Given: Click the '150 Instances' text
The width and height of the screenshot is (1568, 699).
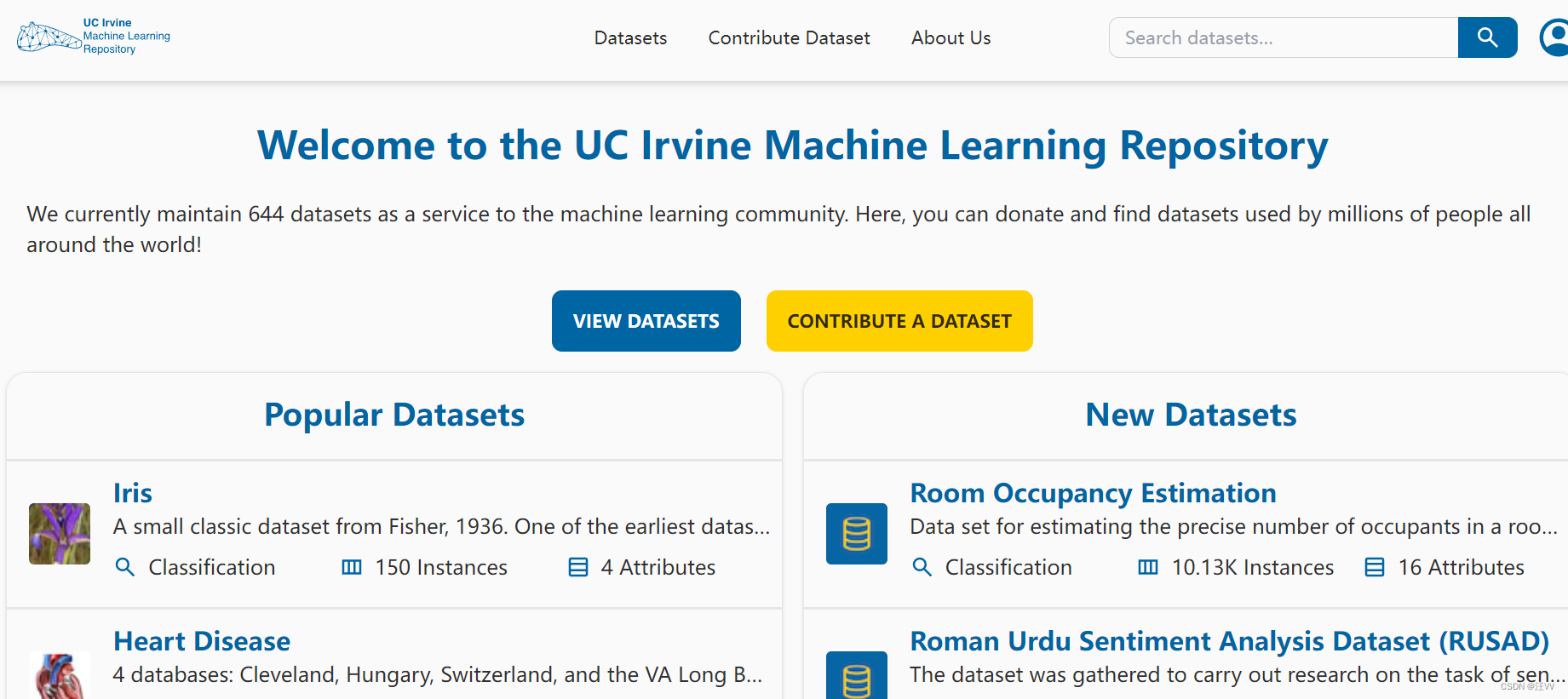Looking at the screenshot, I should click(x=441, y=567).
